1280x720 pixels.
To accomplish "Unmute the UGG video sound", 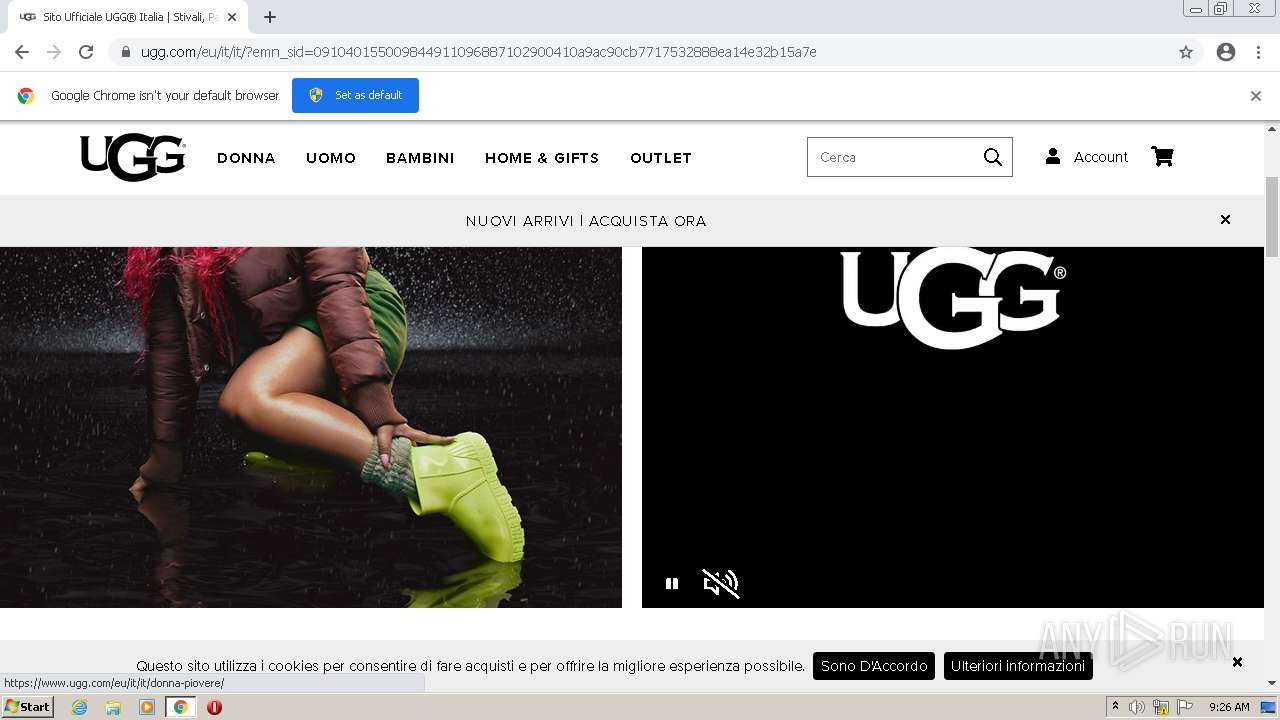I will (721, 583).
